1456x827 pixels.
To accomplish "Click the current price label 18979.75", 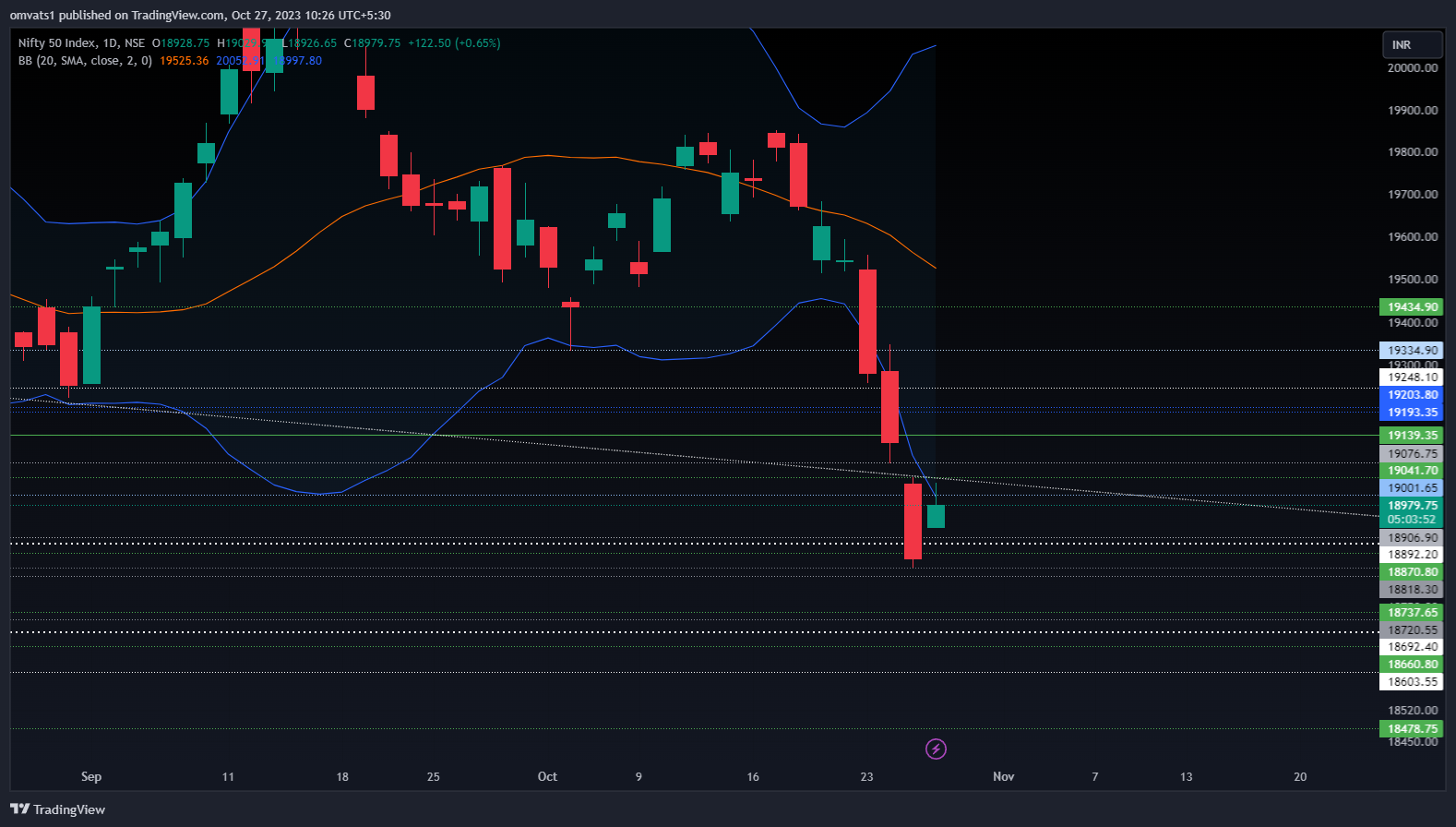I will tap(1412, 506).
